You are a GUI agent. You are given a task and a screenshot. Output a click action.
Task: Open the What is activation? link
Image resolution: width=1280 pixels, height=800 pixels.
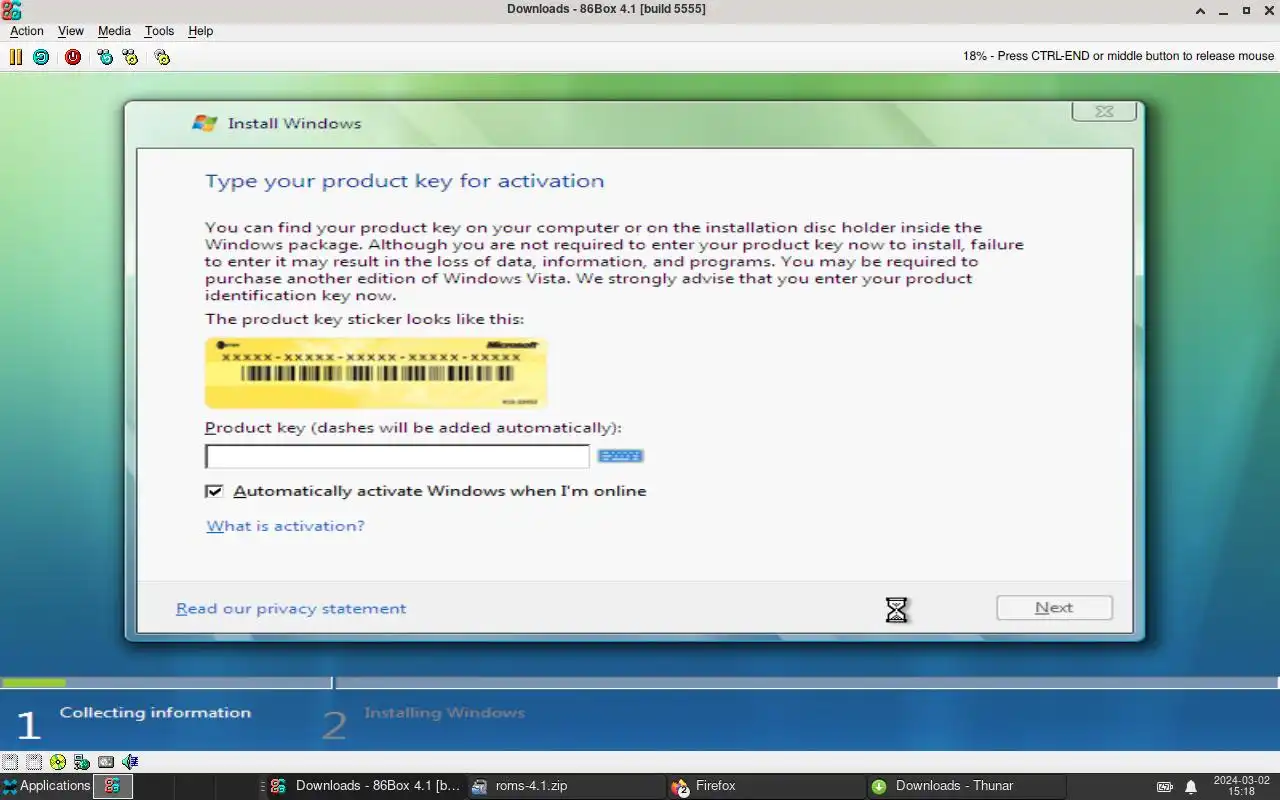285,526
